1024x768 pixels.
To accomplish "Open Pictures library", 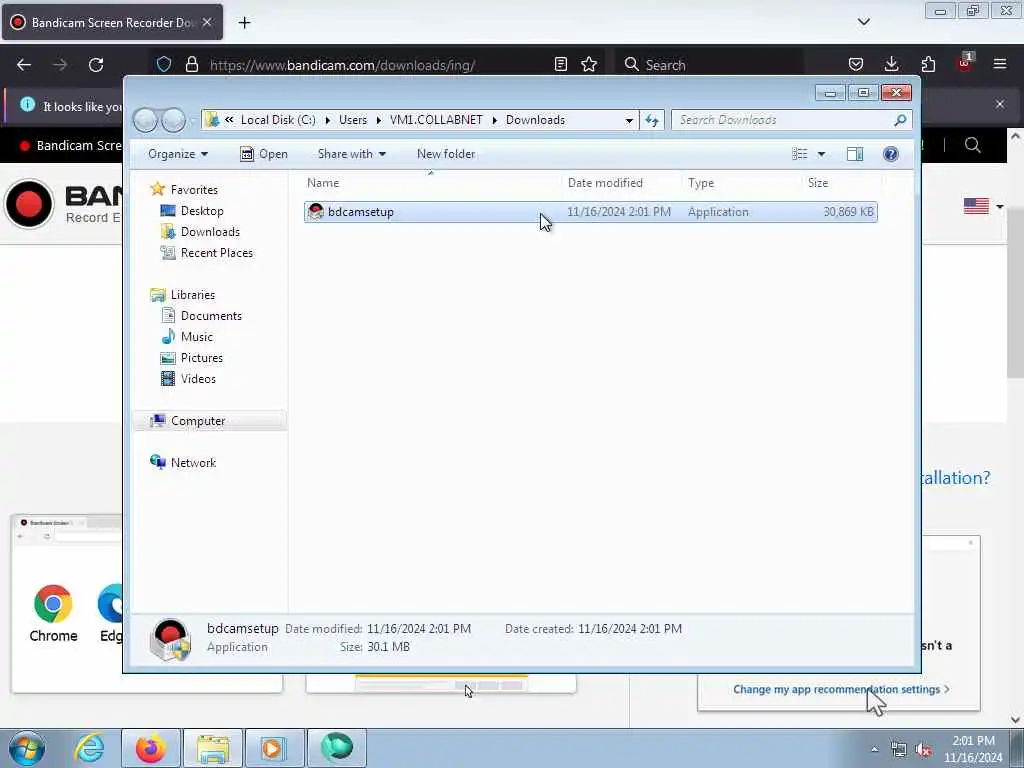I will point(201,358).
